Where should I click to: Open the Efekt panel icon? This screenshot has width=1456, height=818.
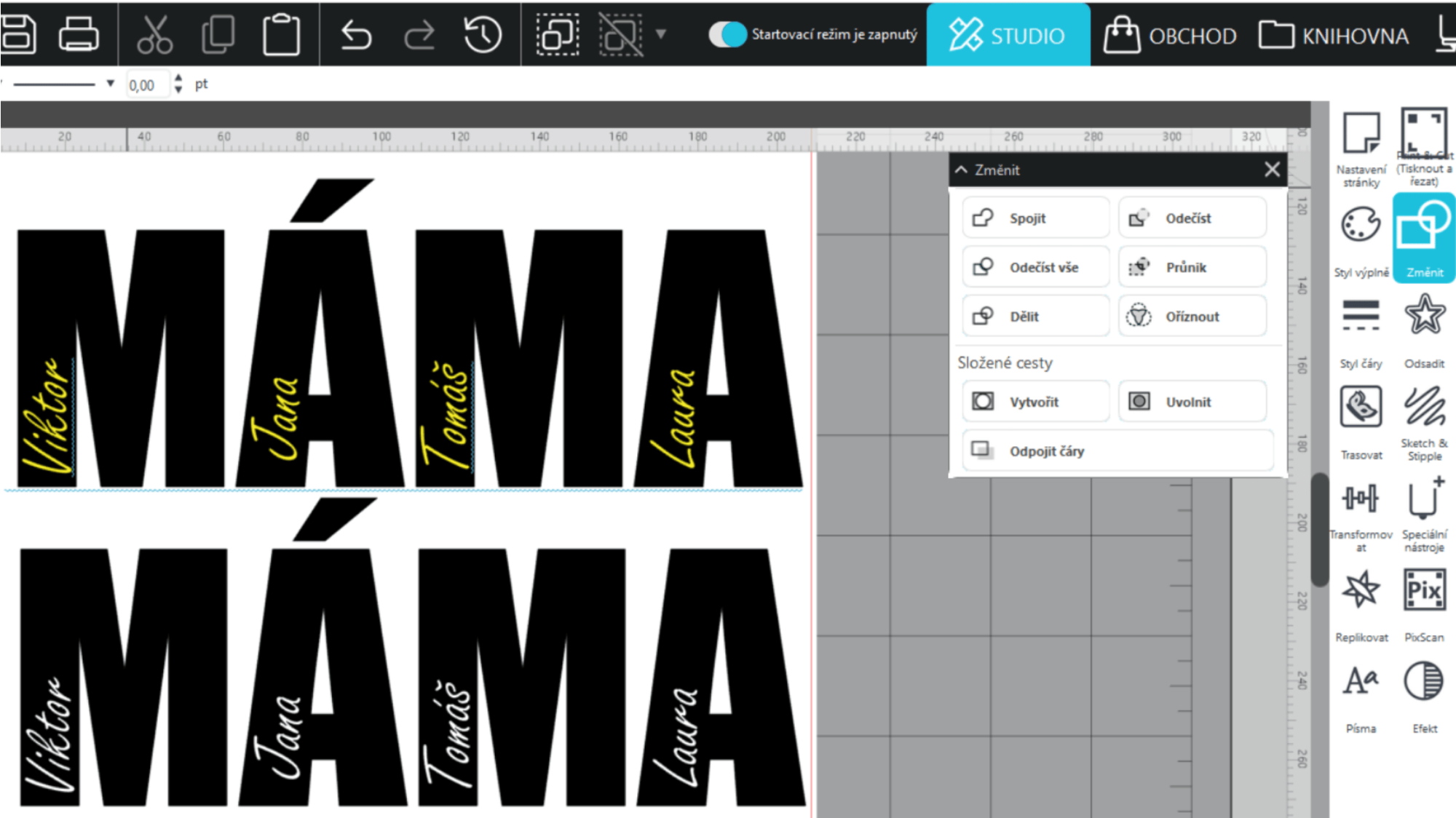(1424, 681)
